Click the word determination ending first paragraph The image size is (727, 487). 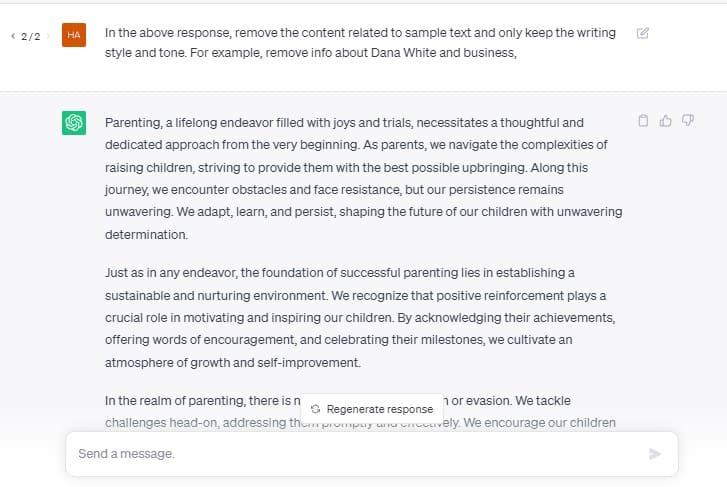146,235
